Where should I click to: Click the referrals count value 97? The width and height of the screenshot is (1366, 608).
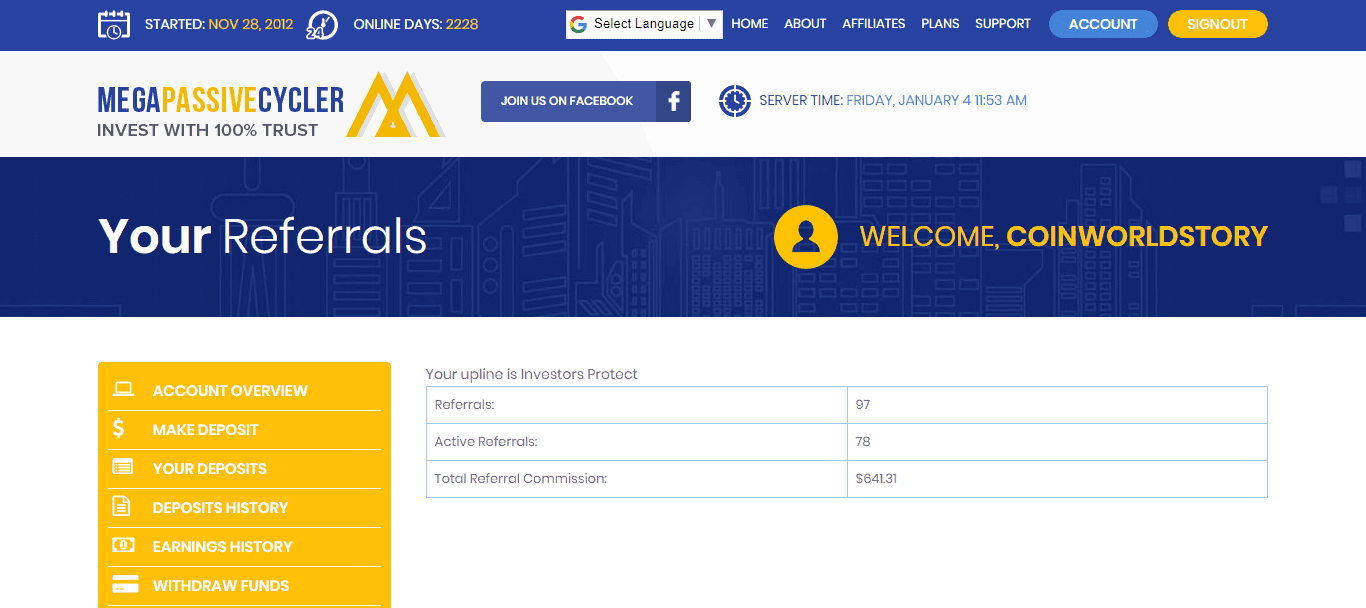coord(863,405)
